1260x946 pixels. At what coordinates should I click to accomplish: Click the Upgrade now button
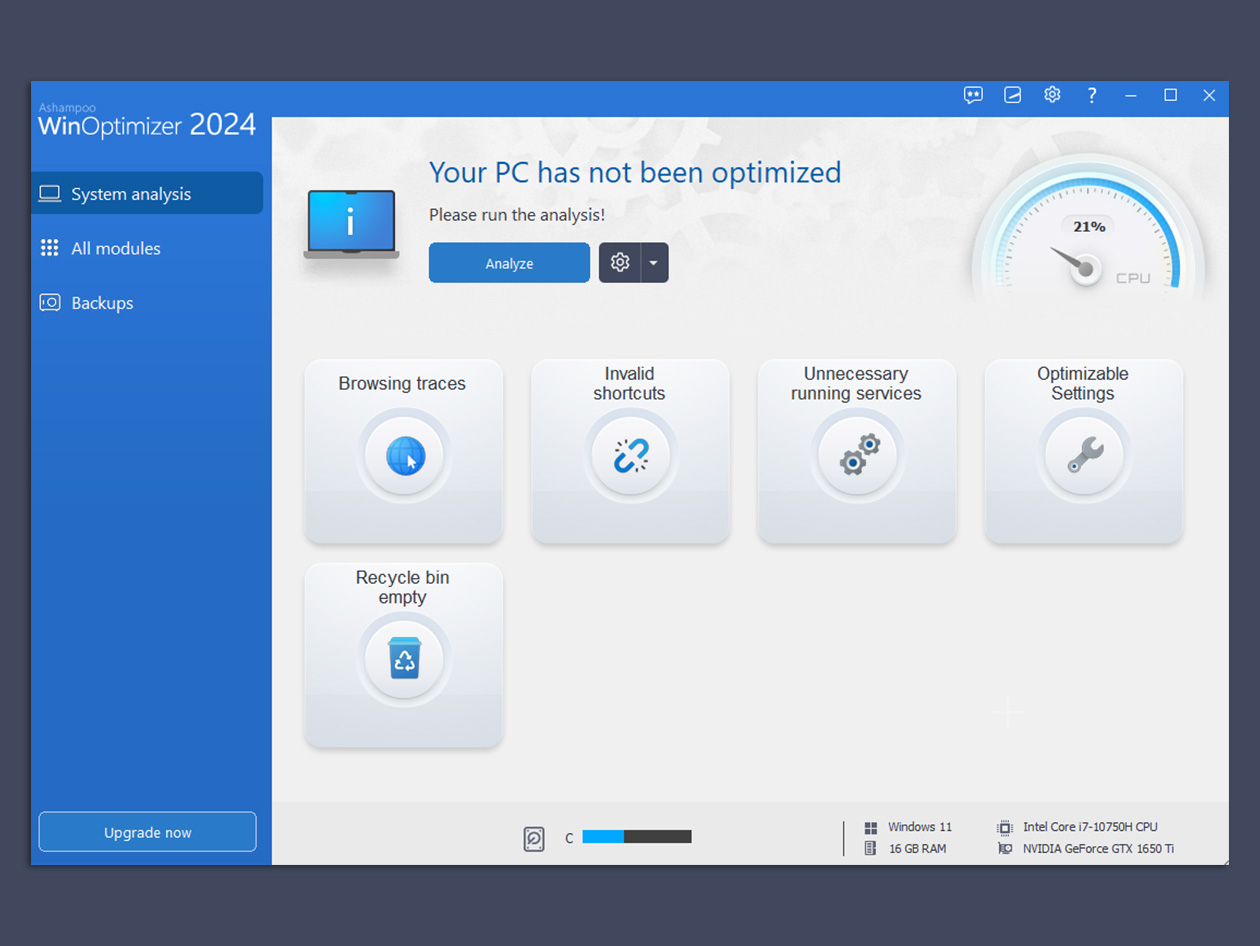147,832
